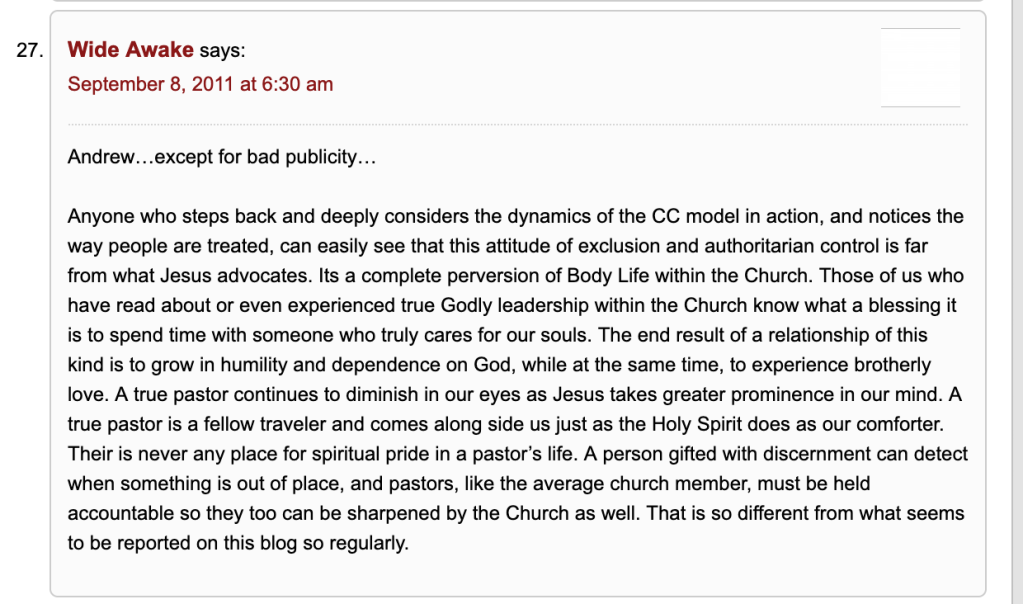
Task: Click the line "Andrew…except for bad publicity…"
Action: pos(221,157)
